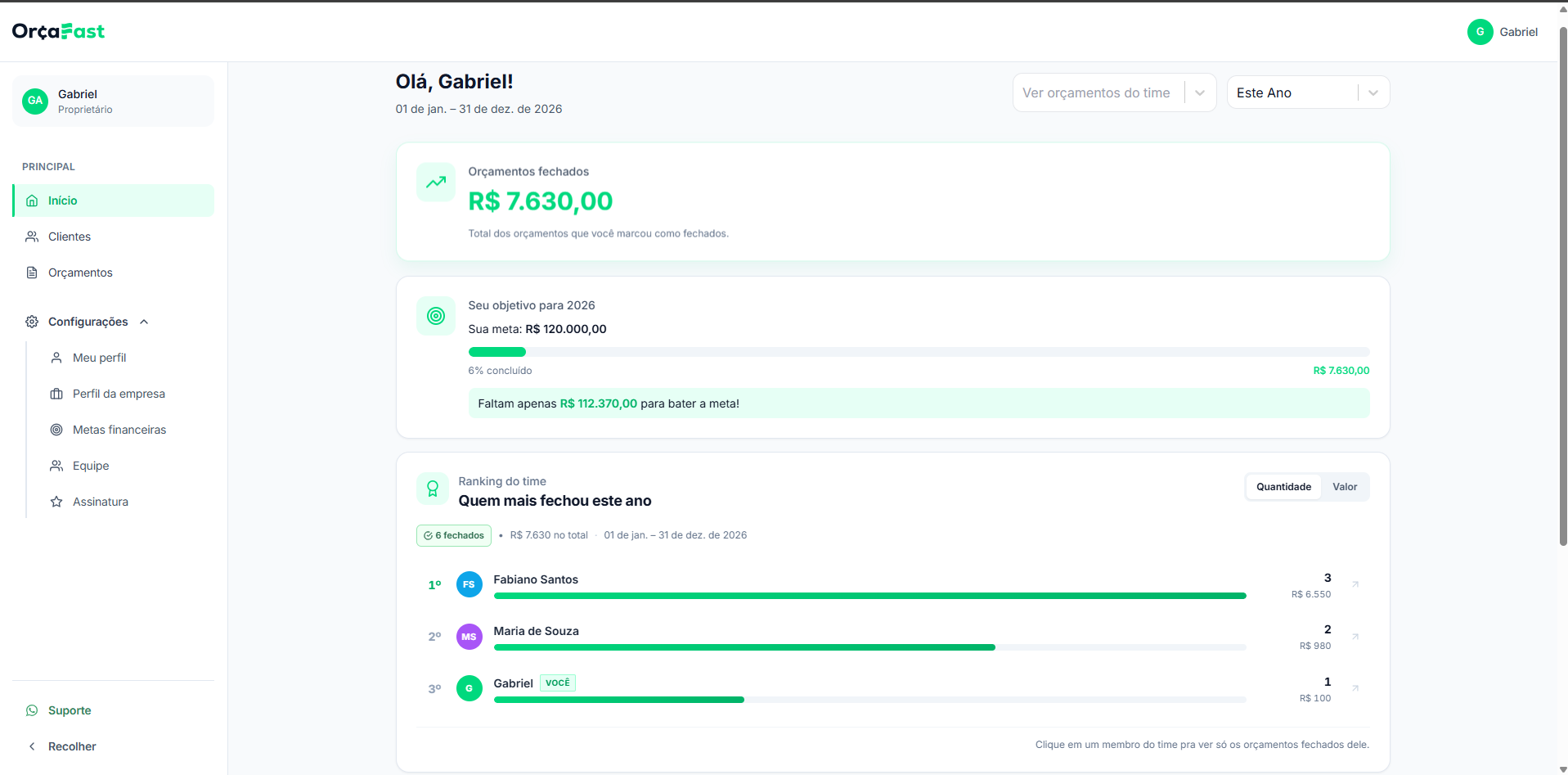Expand the Este Ano period dropdown
This screenshot has height=775, width=1568.
click(x=1308, y=93)
